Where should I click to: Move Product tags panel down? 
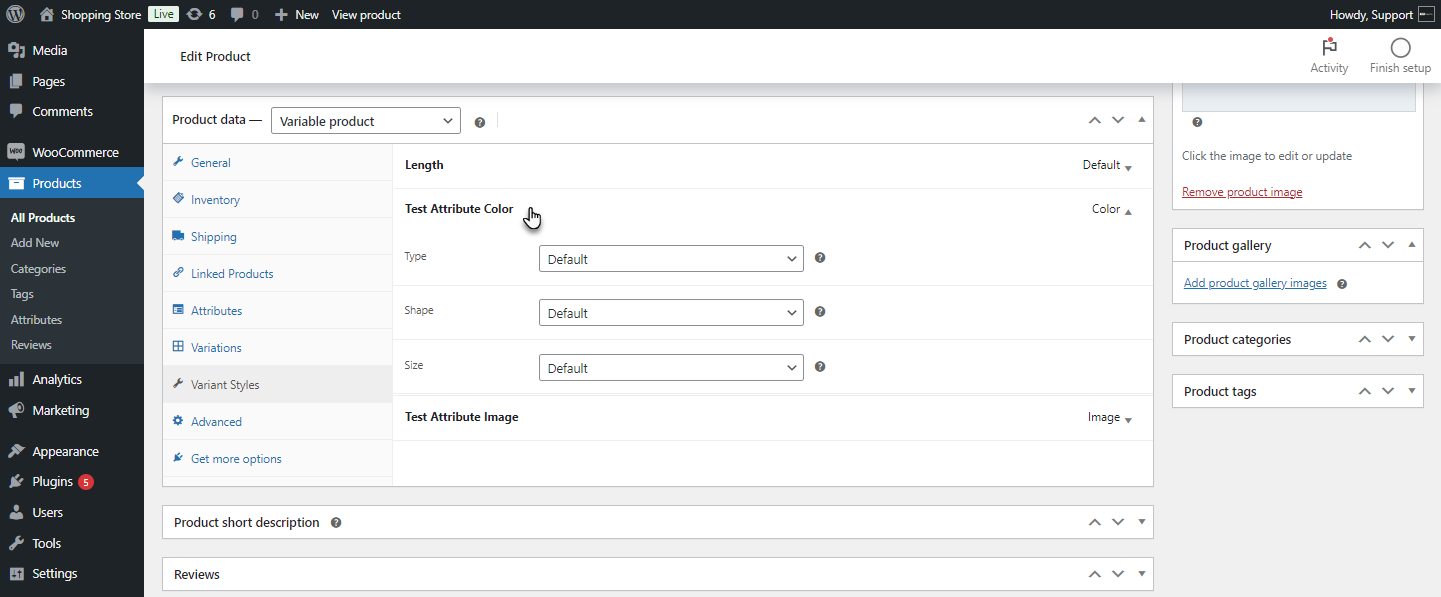coord(1388,391)
